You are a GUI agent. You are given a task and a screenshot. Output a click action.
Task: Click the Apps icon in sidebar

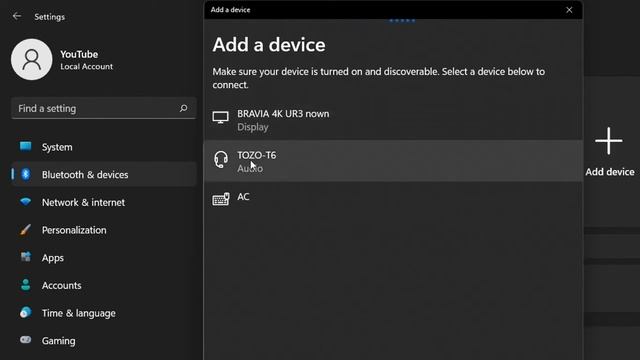coord(26,257)
